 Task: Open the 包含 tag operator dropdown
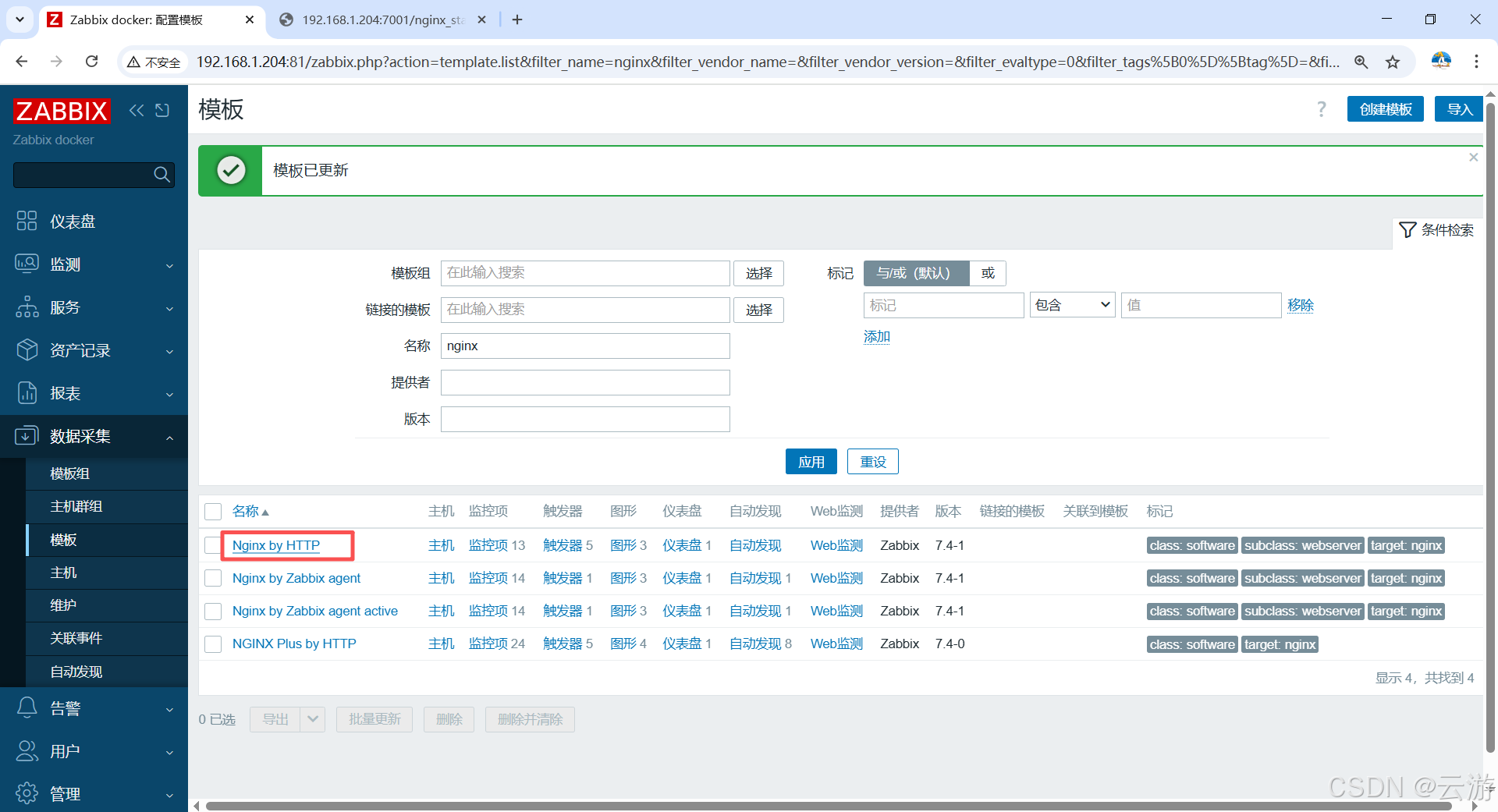(x=1073, y=305)
